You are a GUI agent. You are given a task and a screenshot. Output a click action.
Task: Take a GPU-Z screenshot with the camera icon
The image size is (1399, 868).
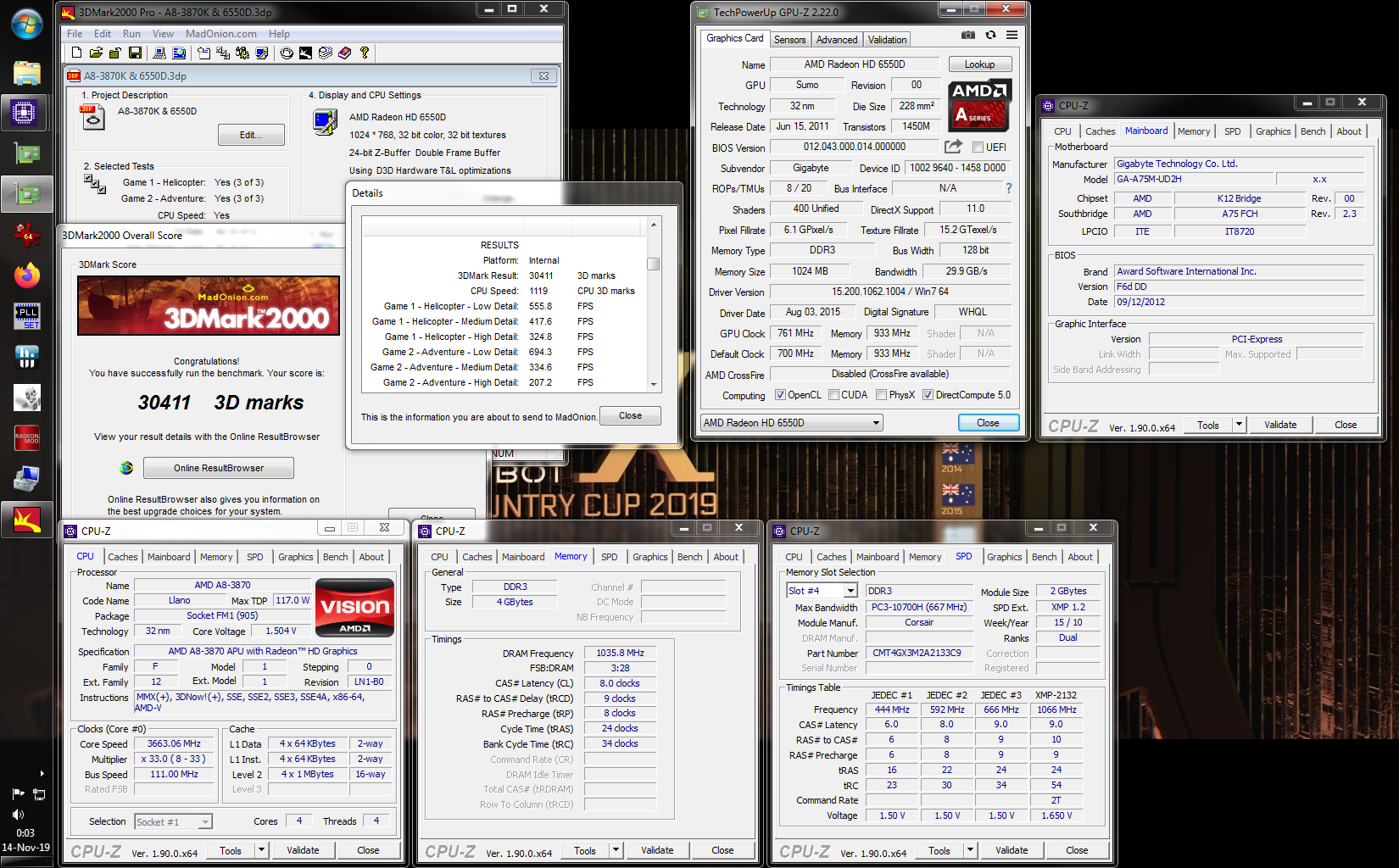tap(968, 35)
